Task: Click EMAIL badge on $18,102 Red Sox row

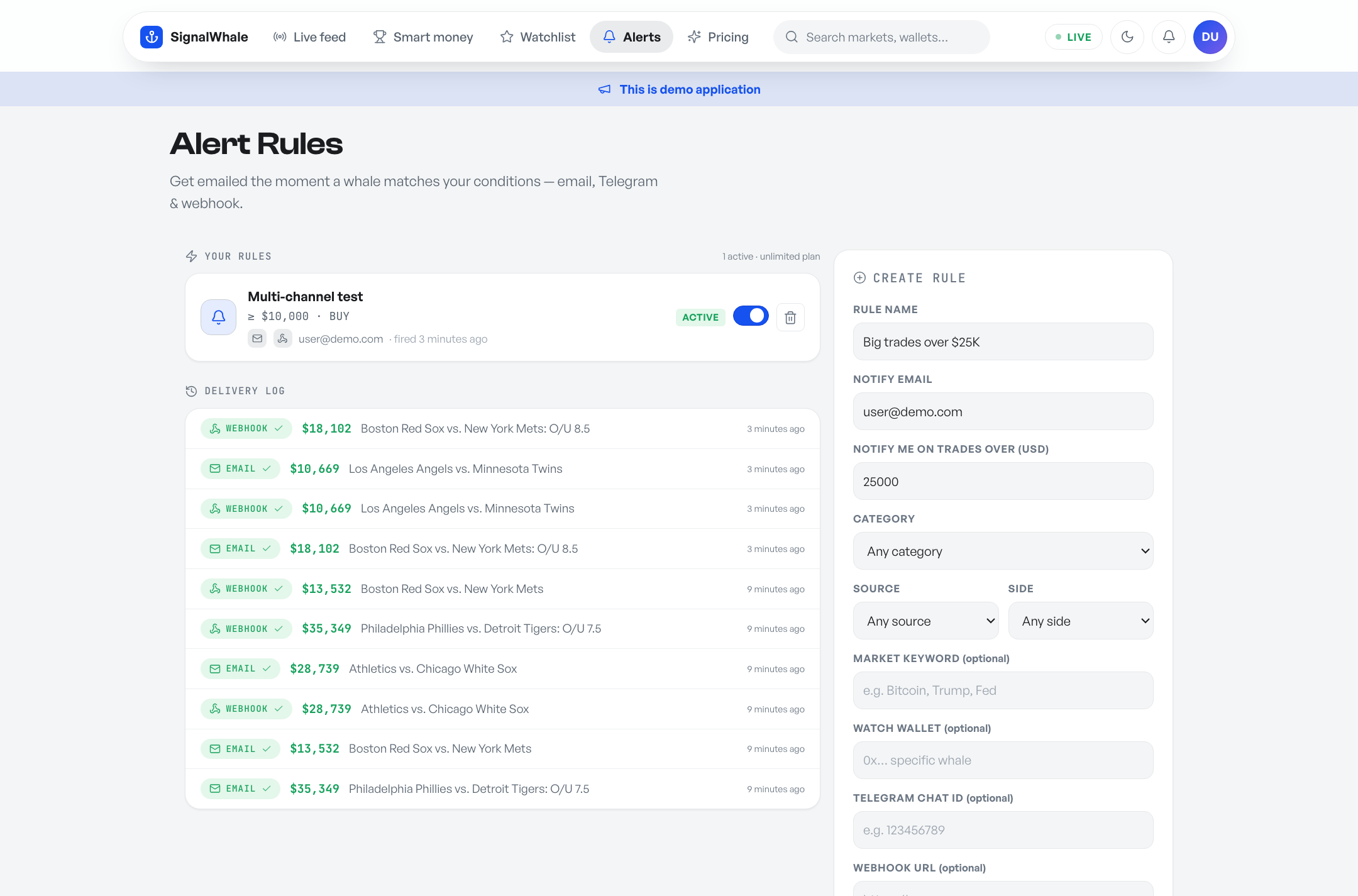Action: point(240,549)
